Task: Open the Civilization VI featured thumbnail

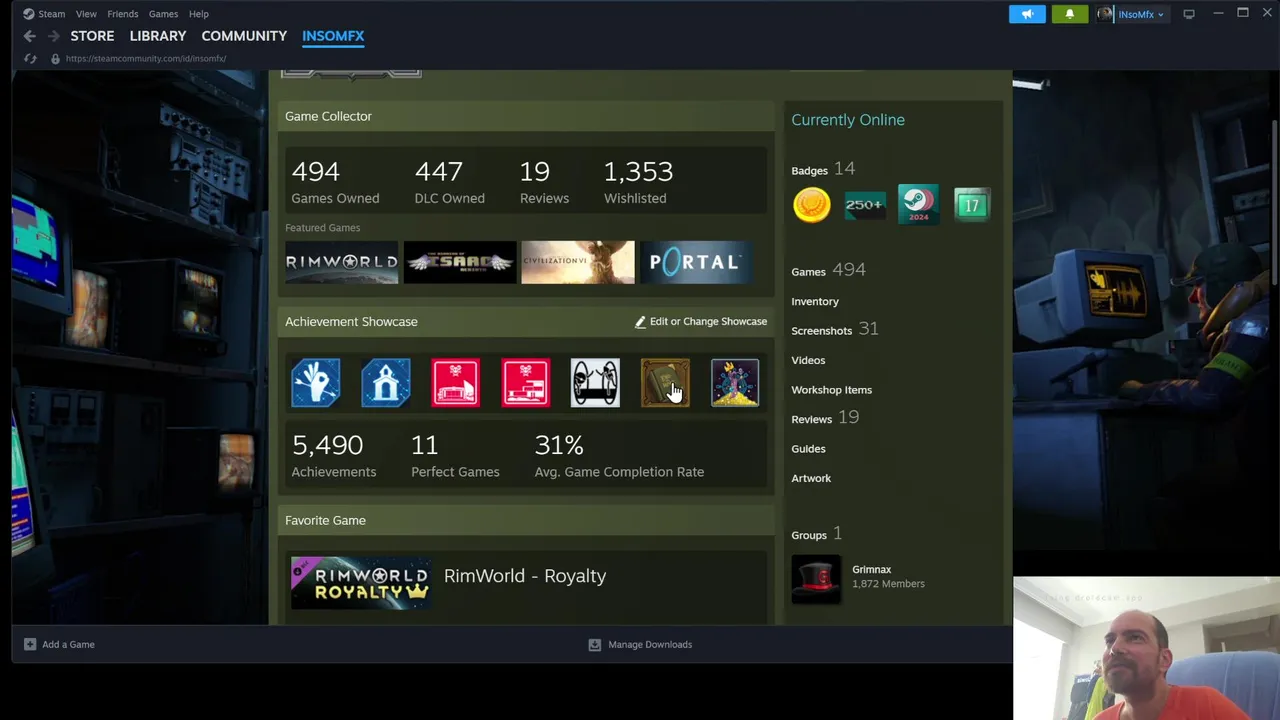Action: click(x=578, y=262)
